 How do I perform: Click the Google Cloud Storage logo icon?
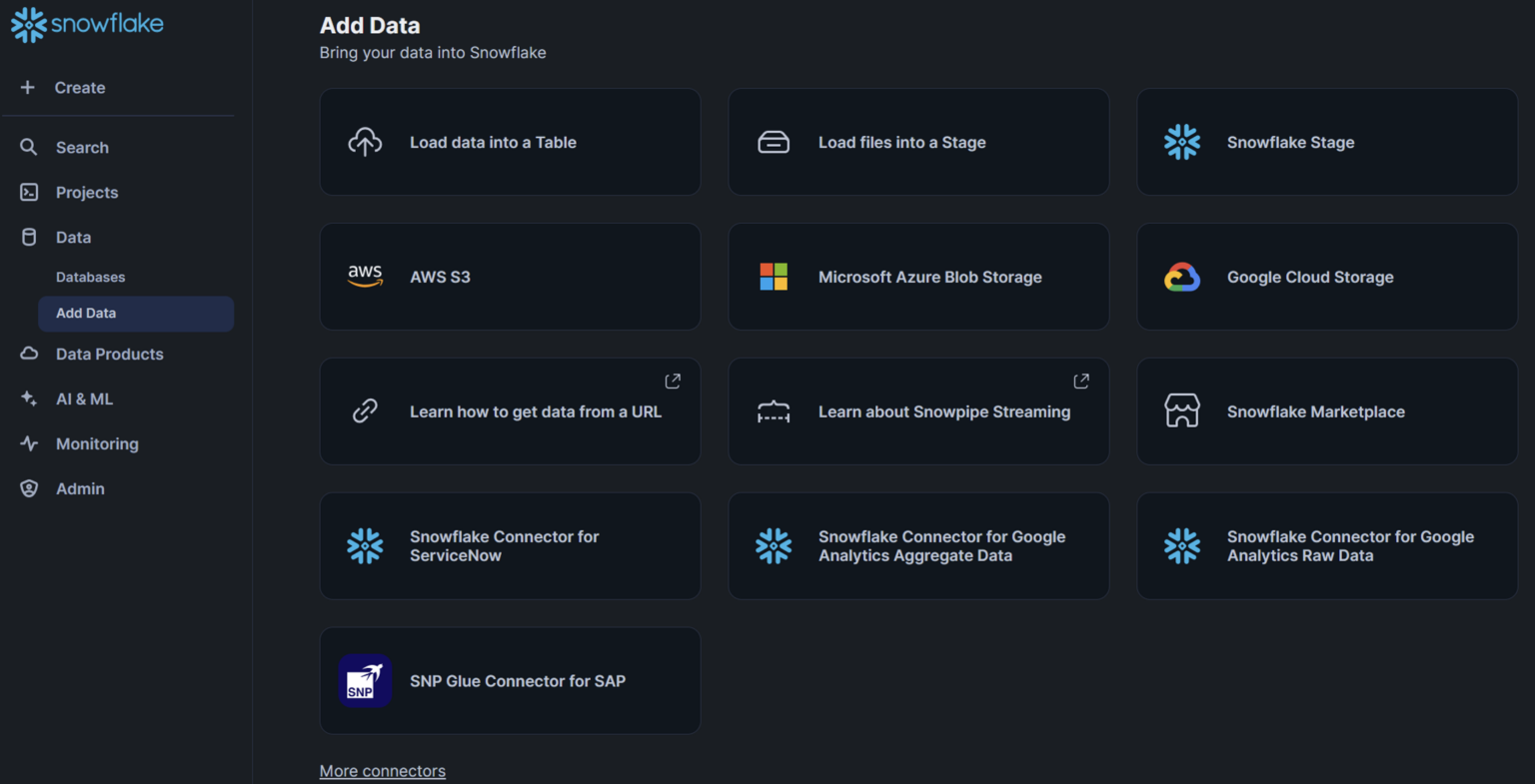pyautogui.click(x=1182, y=277)
